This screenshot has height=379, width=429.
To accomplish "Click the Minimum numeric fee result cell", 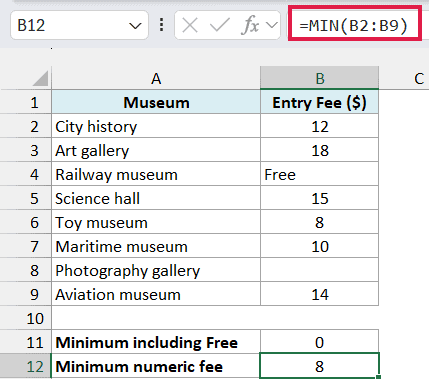I will coord(319,366).
